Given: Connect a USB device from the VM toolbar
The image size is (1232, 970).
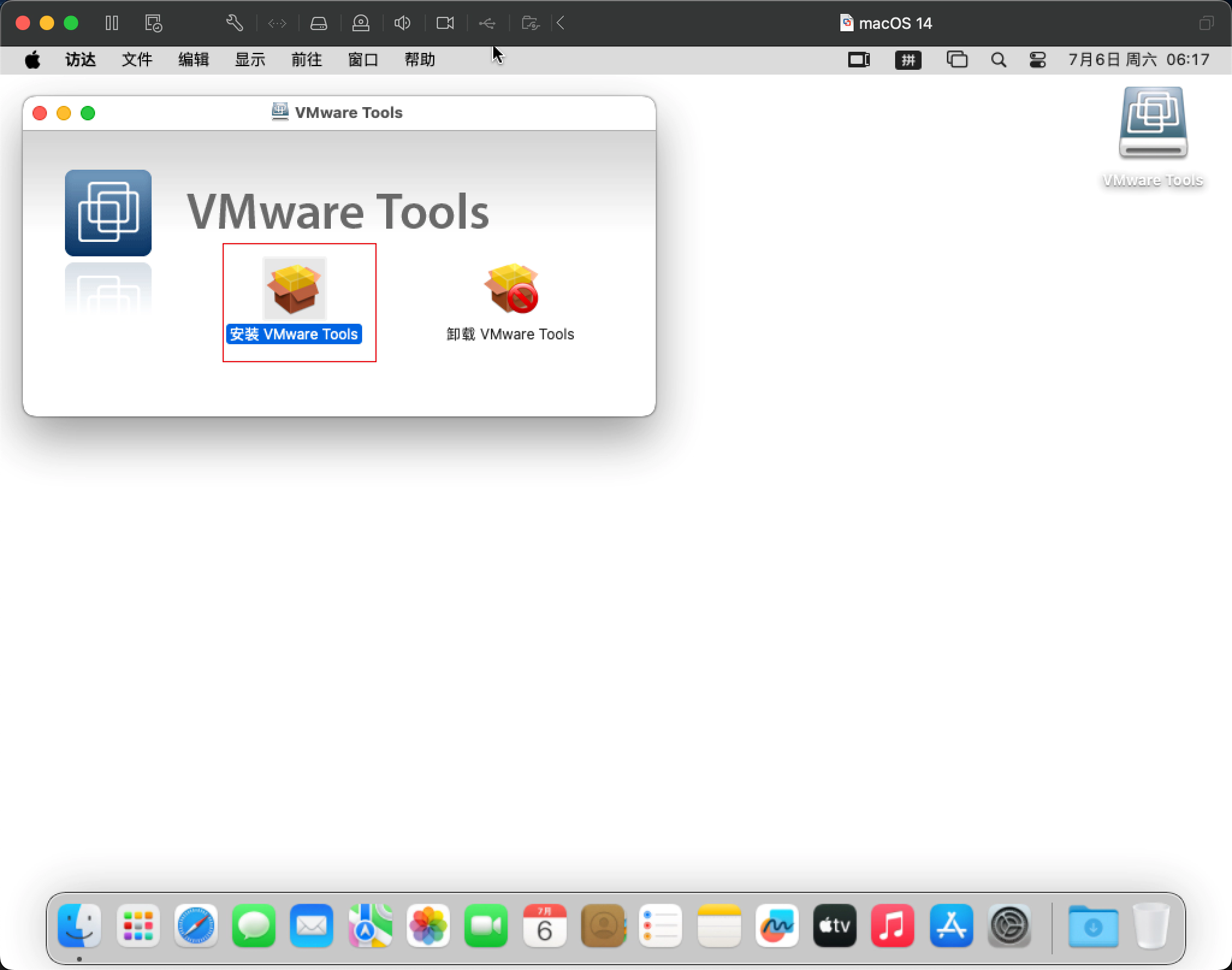Looking at the screenshot, I should coord(487,23).
